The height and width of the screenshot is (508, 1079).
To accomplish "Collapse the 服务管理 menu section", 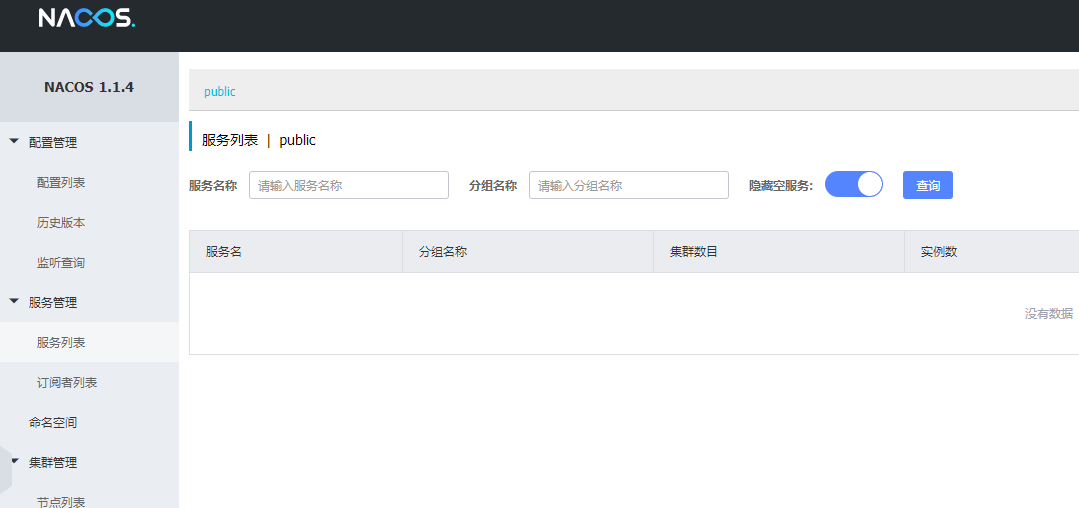I will pyautogui.click(x=52, y=303).
